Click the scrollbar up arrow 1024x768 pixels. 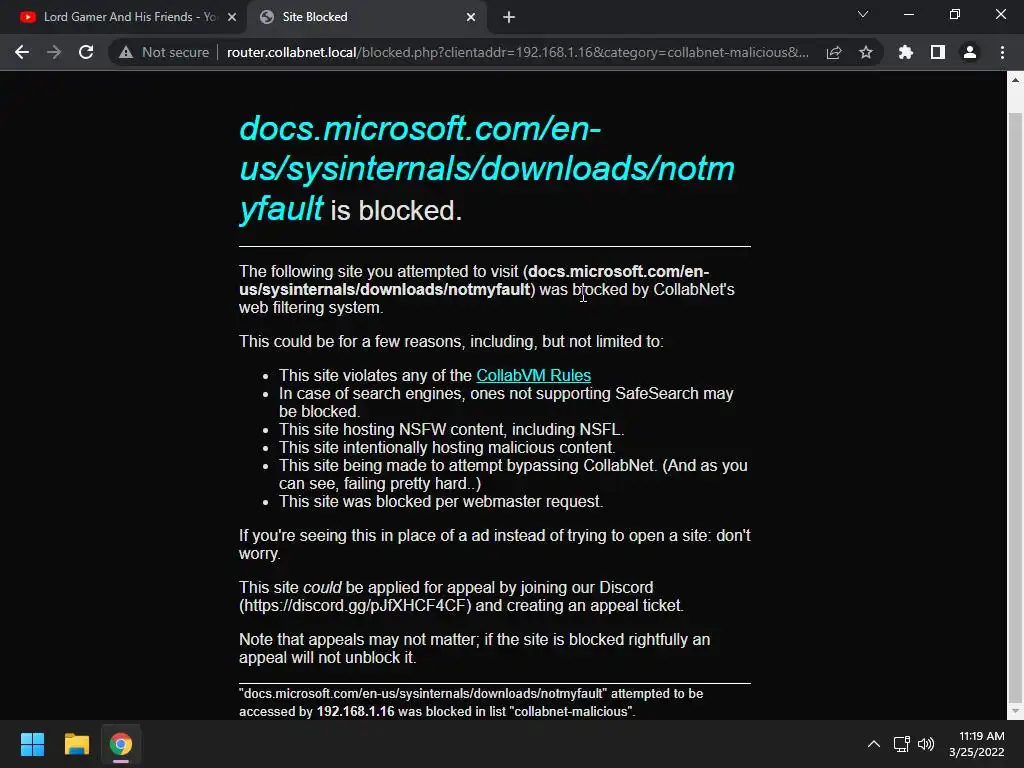[1015, 80]
